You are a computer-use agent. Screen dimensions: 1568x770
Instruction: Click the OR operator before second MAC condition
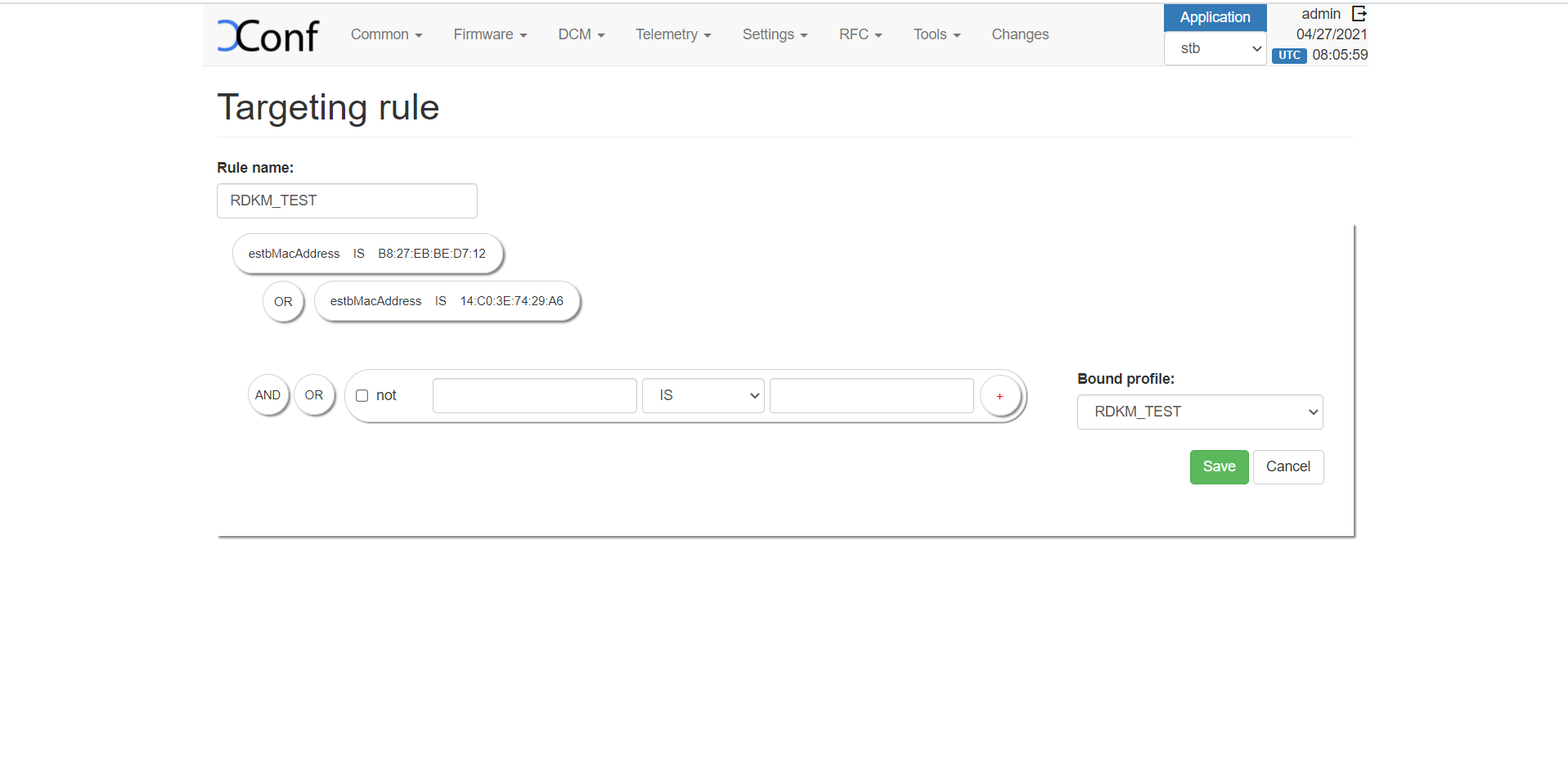(x=283, y=302)
